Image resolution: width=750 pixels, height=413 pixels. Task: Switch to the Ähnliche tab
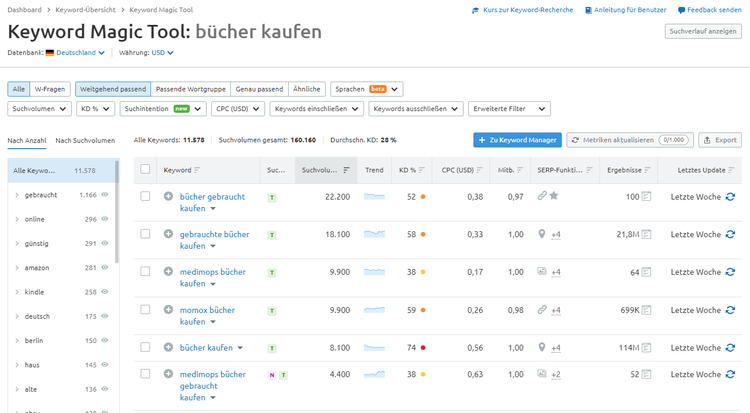[307, 89]
